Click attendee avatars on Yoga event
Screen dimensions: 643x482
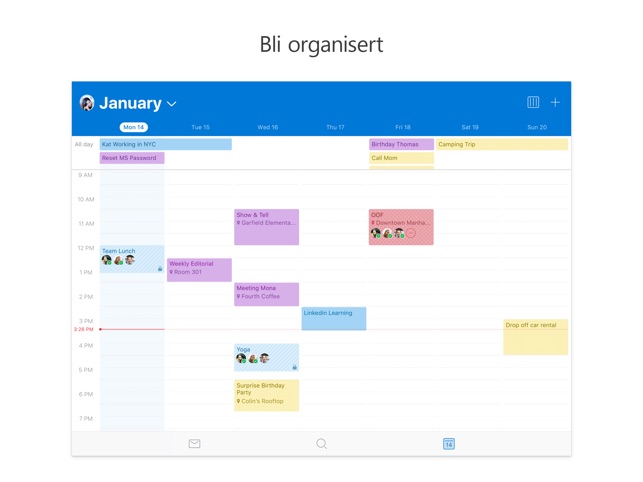coord(252,359)
